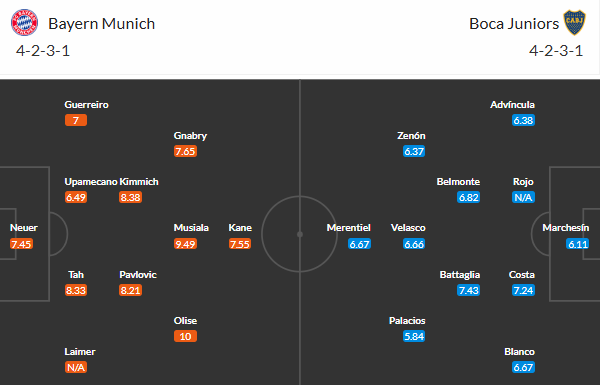Select the player name Upamecano
The width and height of the screenshot is (600, 385).
click(x=91, y=182)
